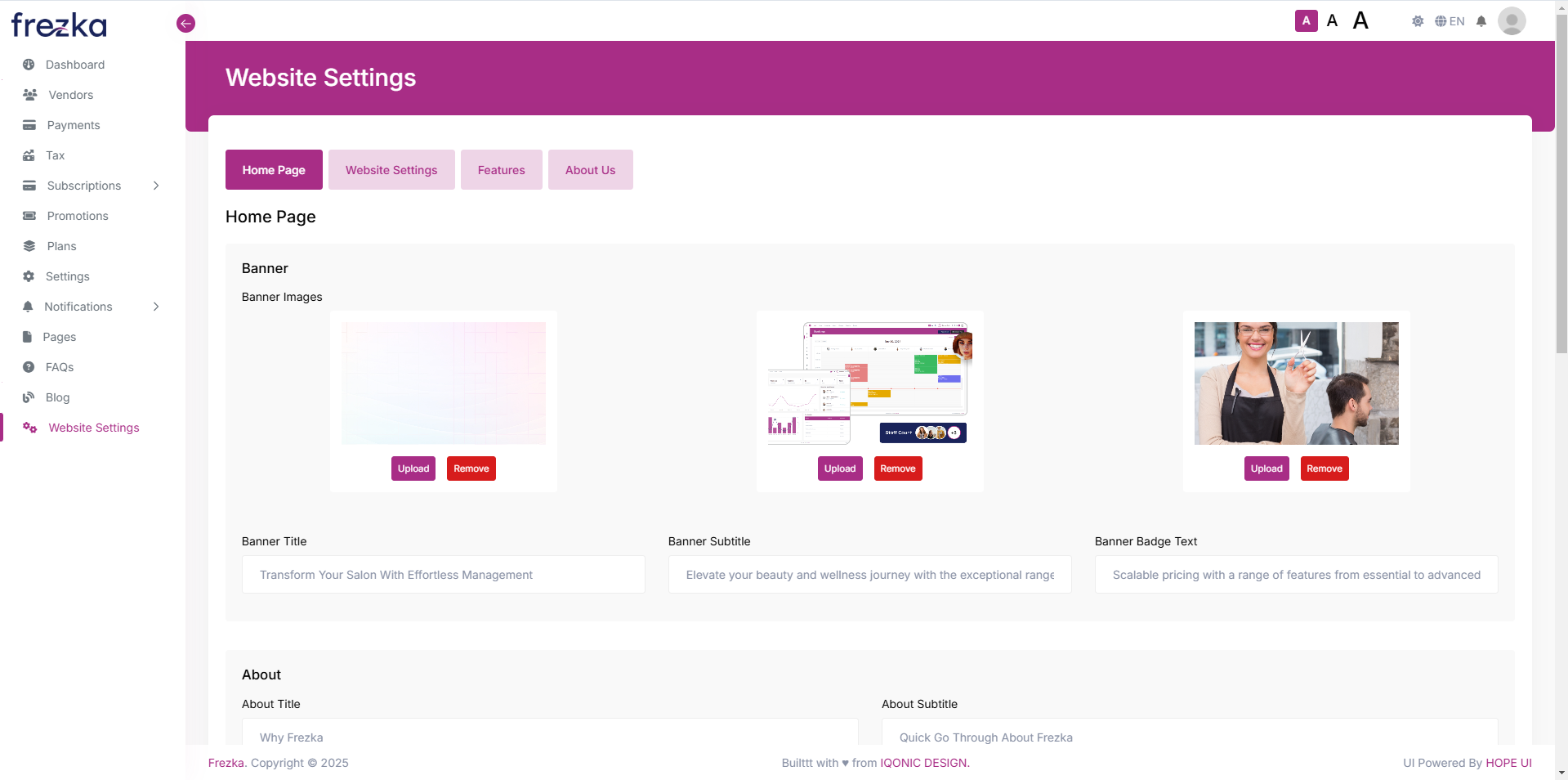Image resolution: width=1568 pixels, height=780 pixels.
Task: Open the Payments section
Action: 74,125
